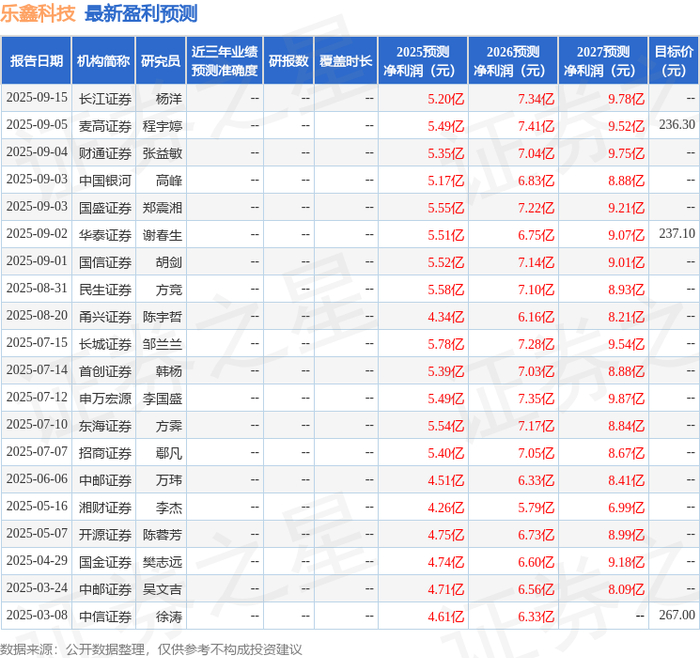Image resolution: width=700 pixels, height=658 pixels.
Task: Click the 2026预测净利润 column header
Action: 513,61
